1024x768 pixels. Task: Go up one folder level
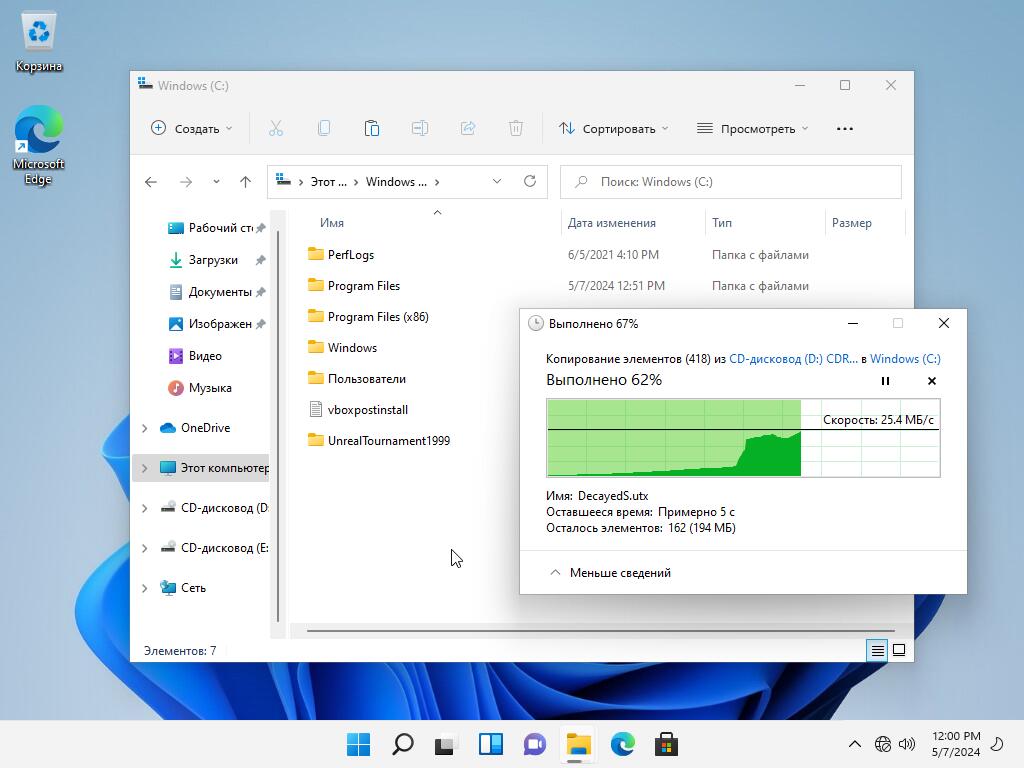[245, 181]
